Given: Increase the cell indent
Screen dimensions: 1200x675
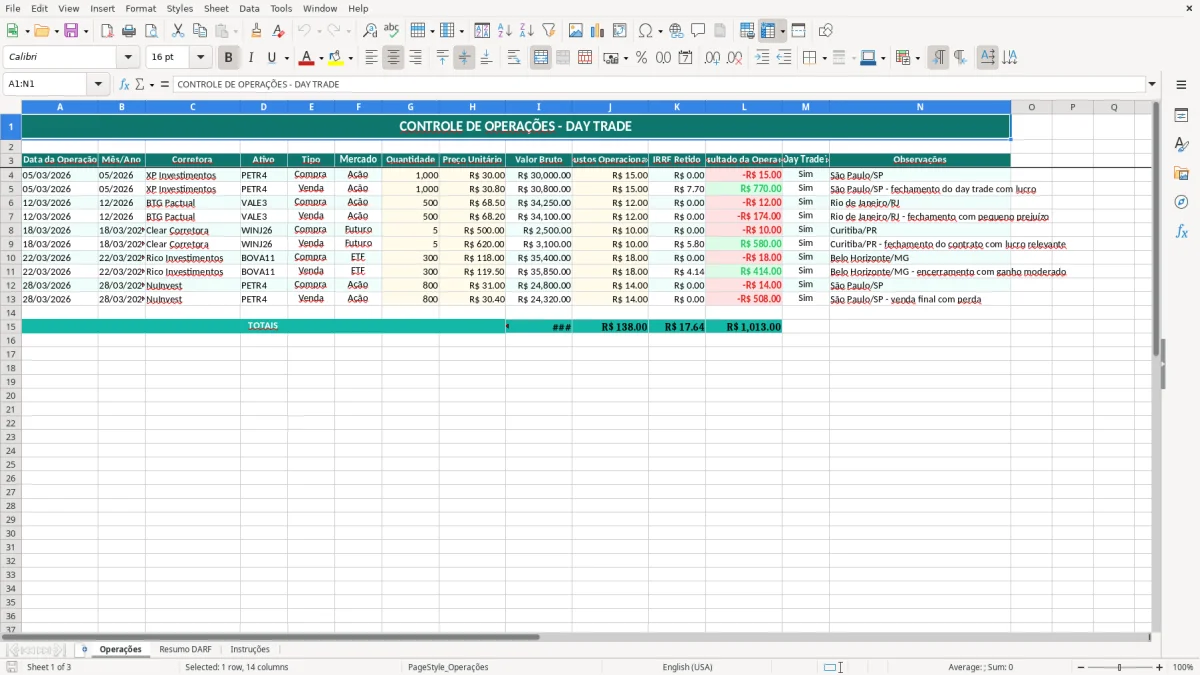Looking at the screenshot, I should pos(762,58).
